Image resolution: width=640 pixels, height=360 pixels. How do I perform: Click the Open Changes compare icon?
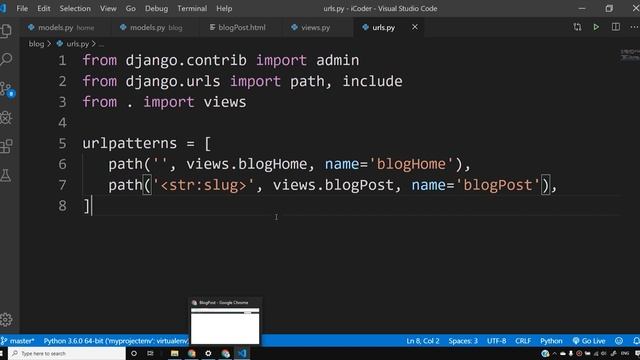coord(577,27)
